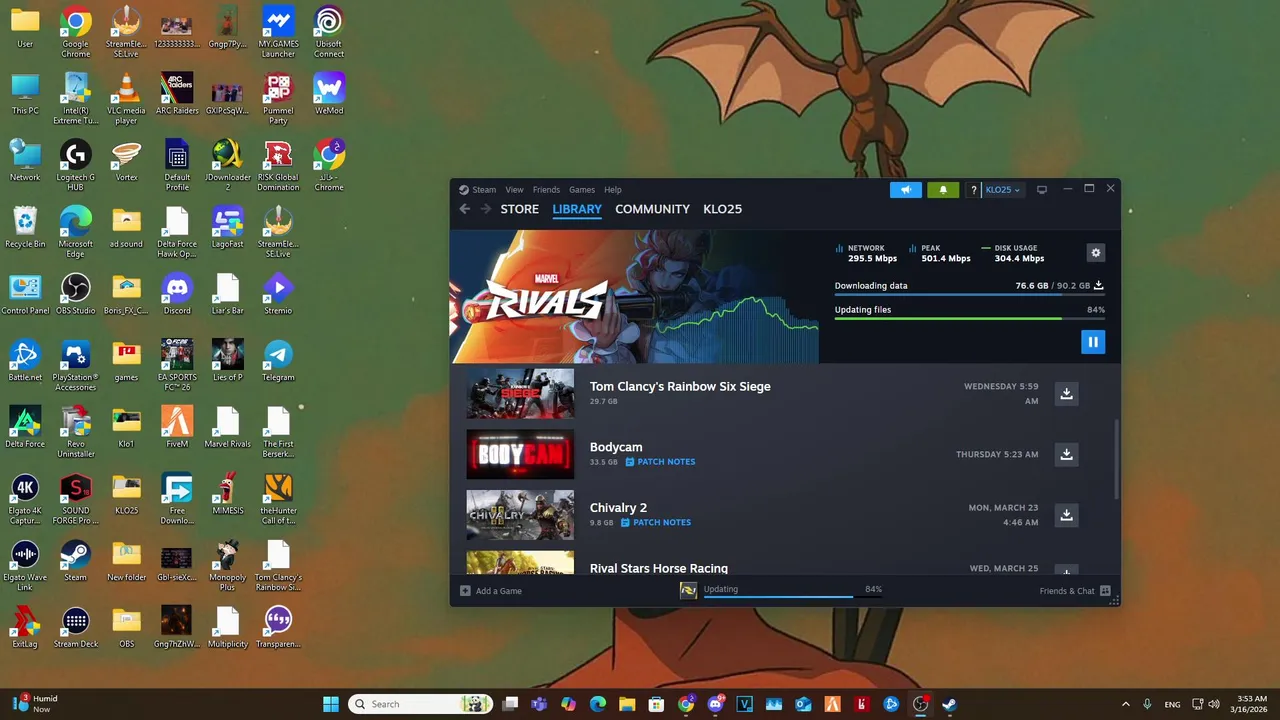Select Vortex desktop shortcut
Viewport: 1280px width, 720px height.
[126, 161]
